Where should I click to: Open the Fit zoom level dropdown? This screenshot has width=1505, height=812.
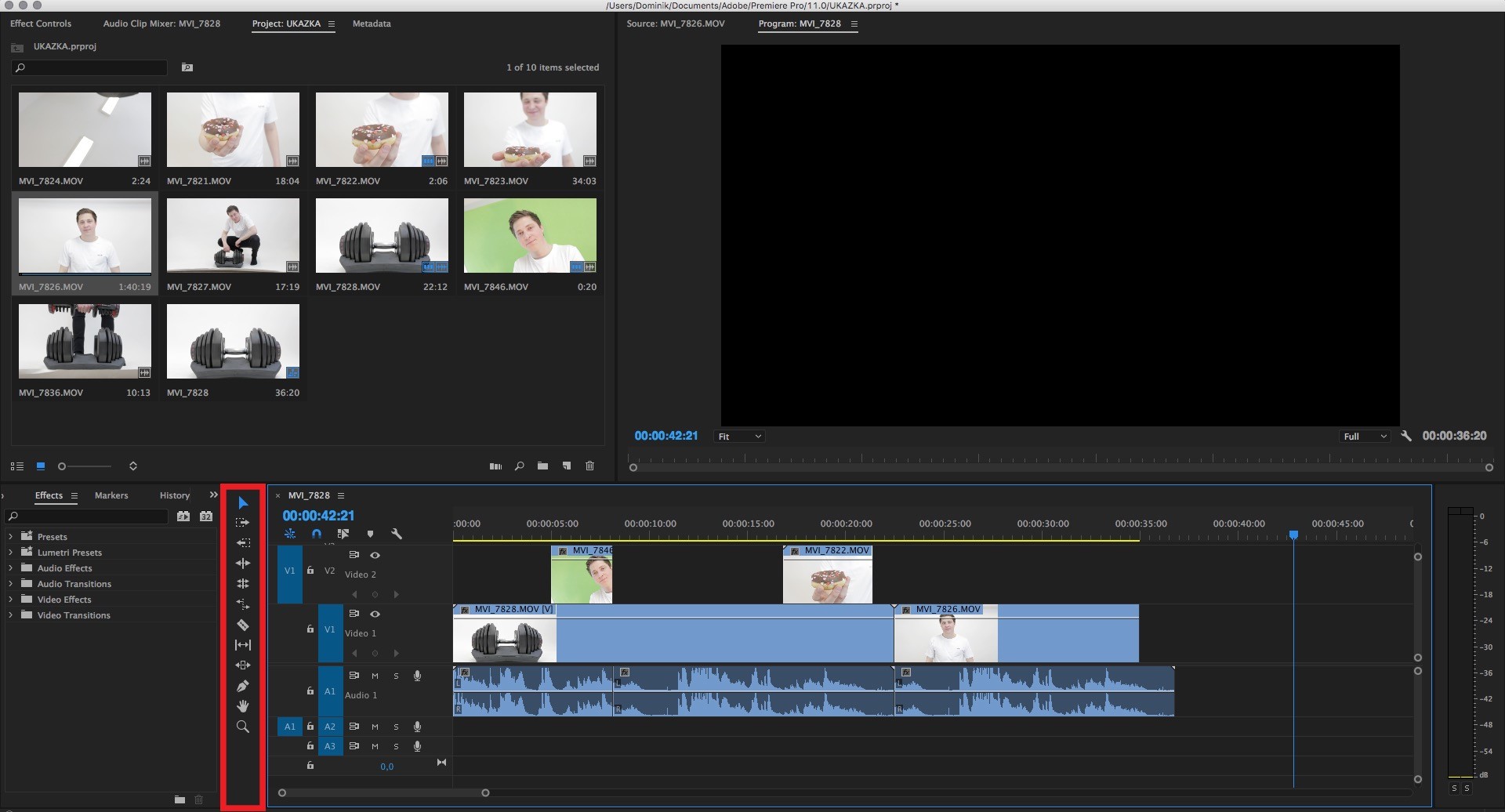739,437
